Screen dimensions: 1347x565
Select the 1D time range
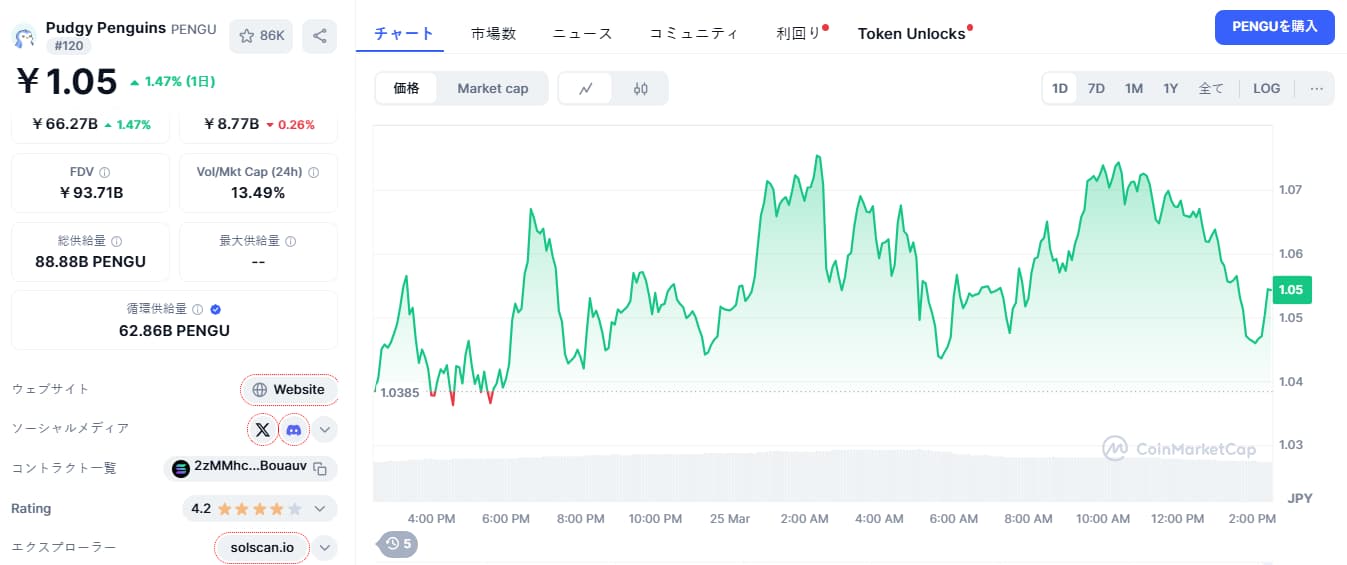pyautogui.click(x=1060, y=88)
